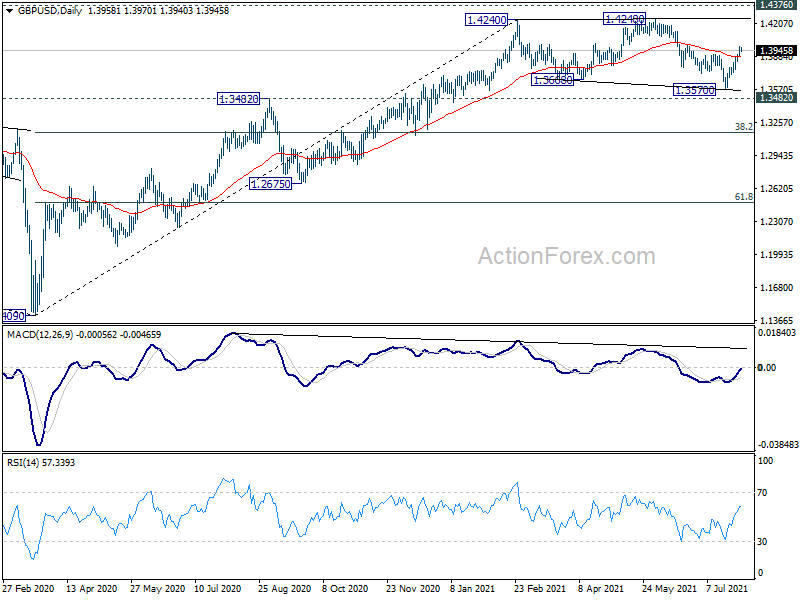This screenshot has width=800, height=600.
Task: Click the RSI 100 axis value
Action: click(765, 461)
